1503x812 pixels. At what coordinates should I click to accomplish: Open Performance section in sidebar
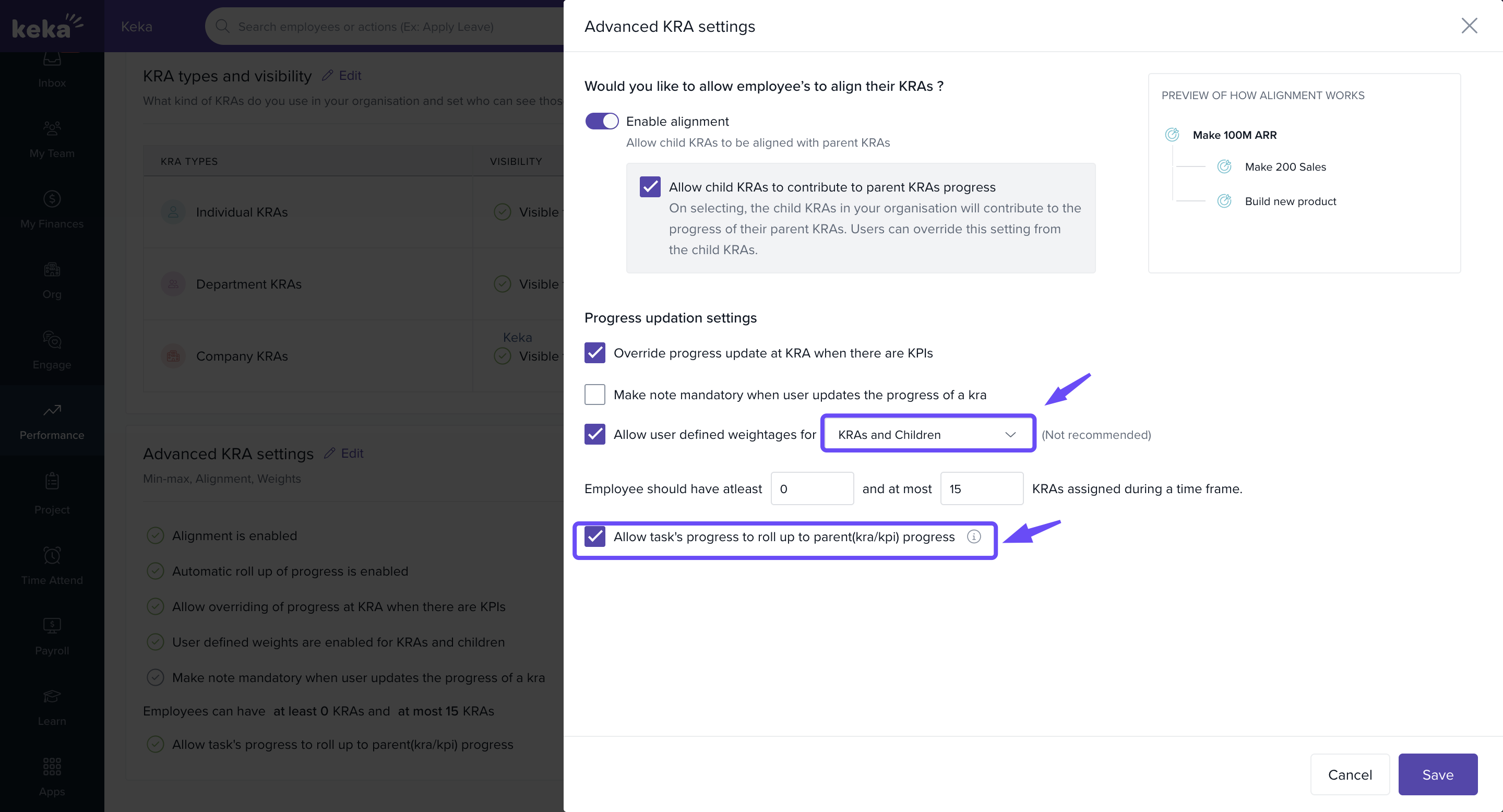point(52,421)
